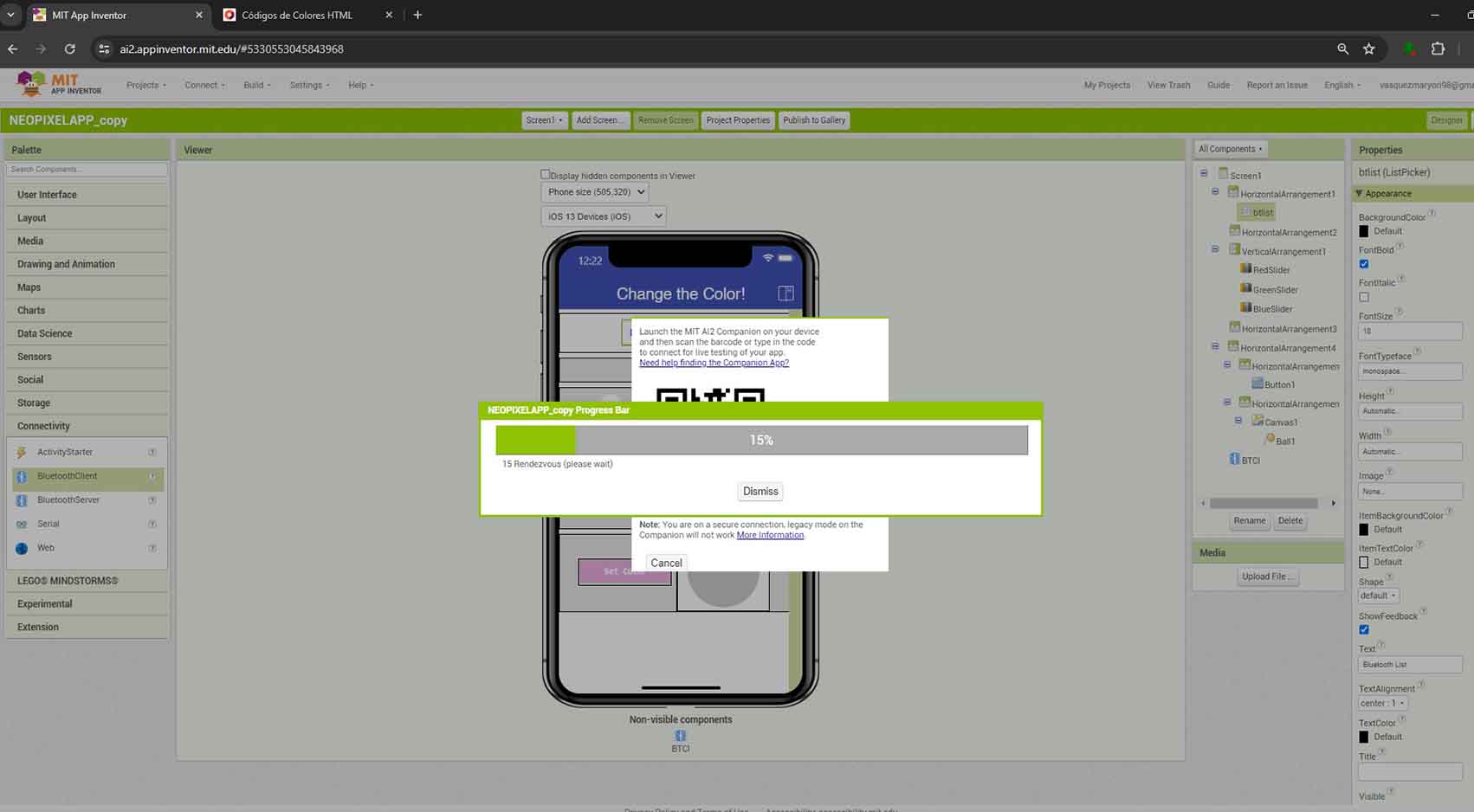Screen dimensions: 1474x812
Task: Click the browser zoom magnifier icon
Action: coord(1342,49)
